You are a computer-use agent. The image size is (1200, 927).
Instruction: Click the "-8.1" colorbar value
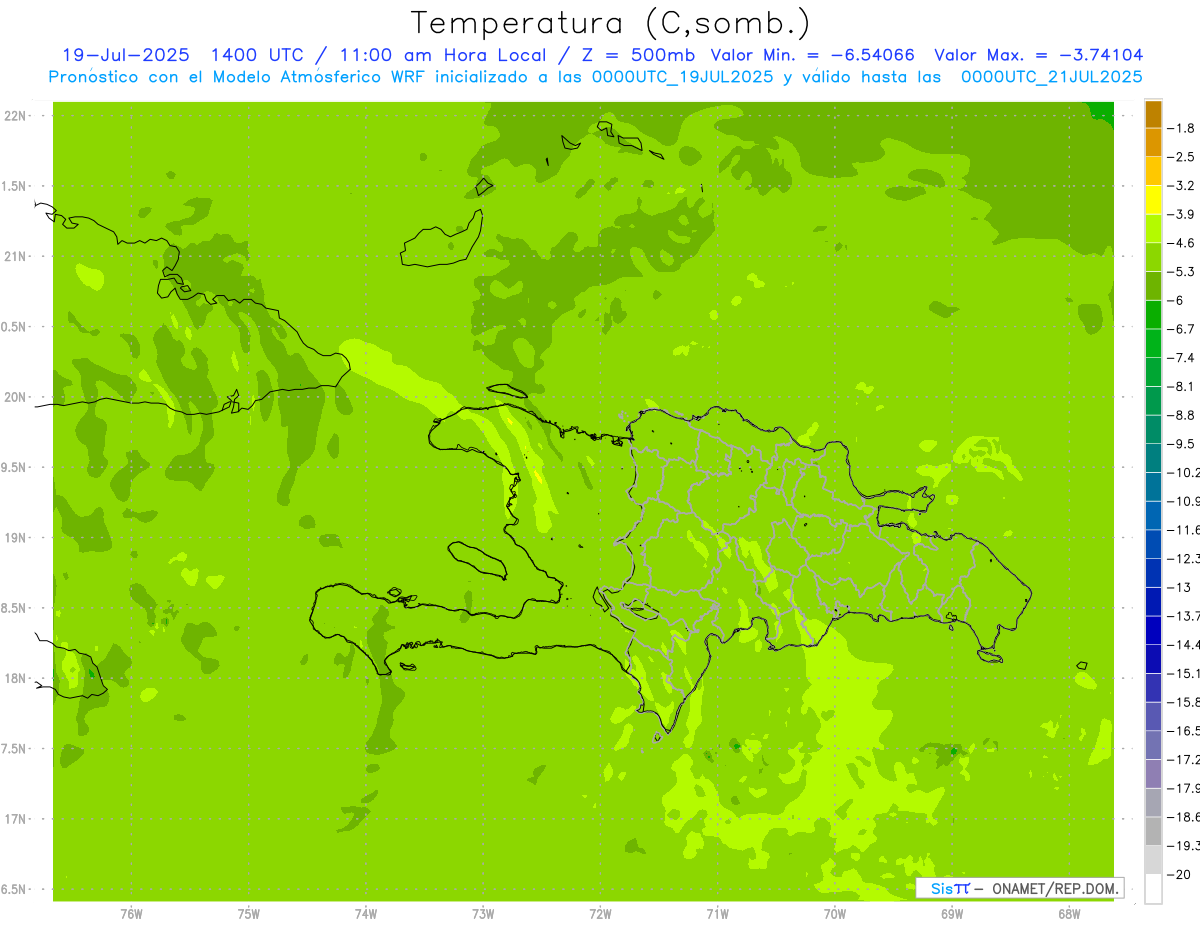tap(1181, 386)
